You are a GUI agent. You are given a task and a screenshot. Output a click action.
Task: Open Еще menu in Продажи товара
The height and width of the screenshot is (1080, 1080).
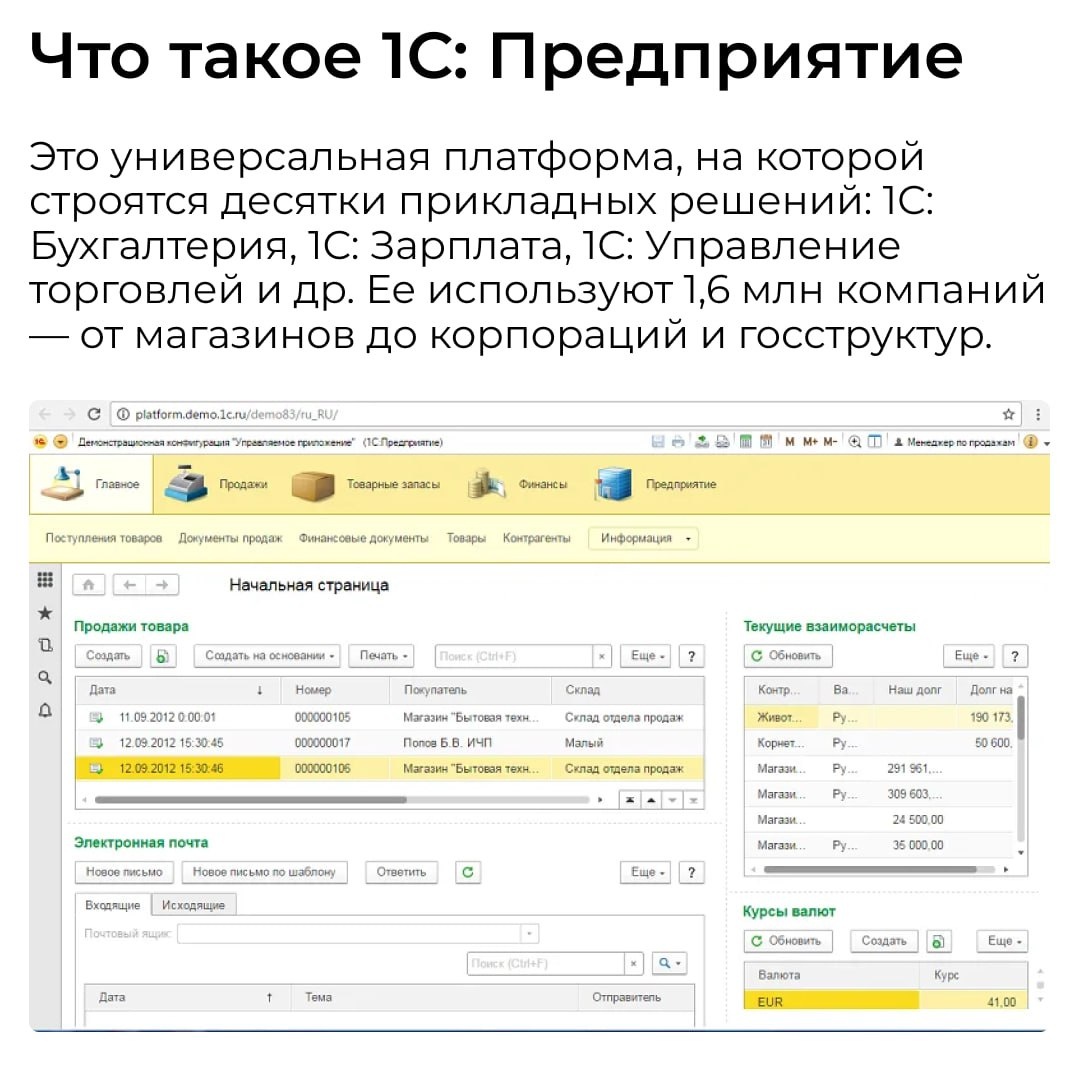point(647,656)
